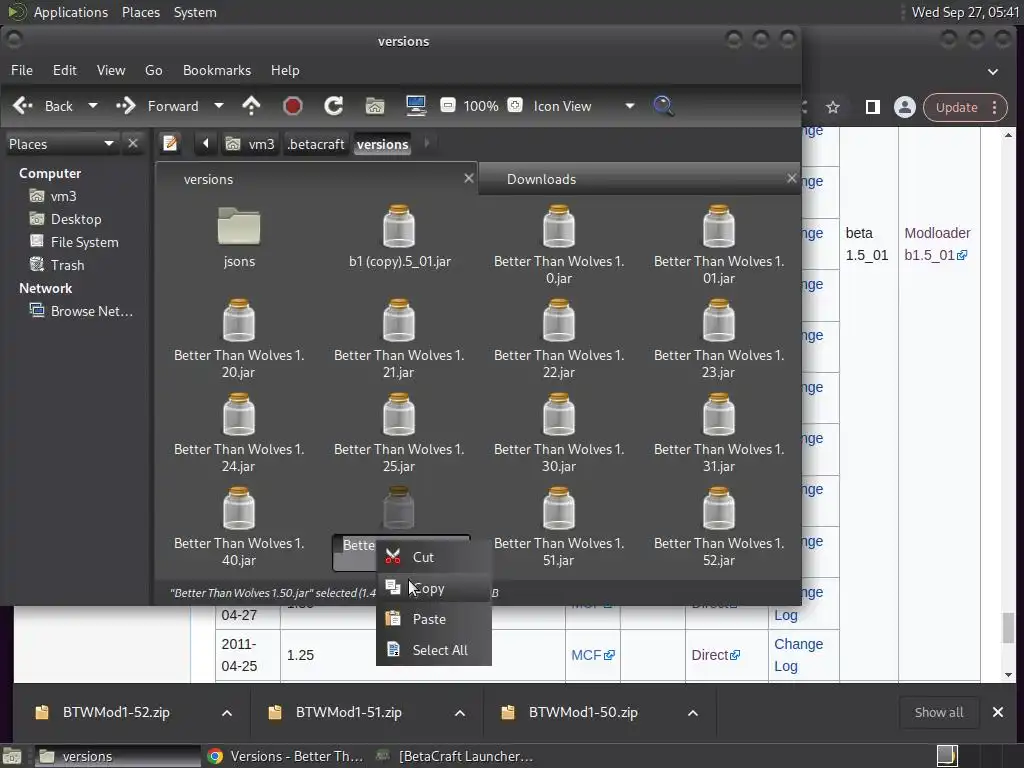Go Forward in file manager

[x=157, y=106]
